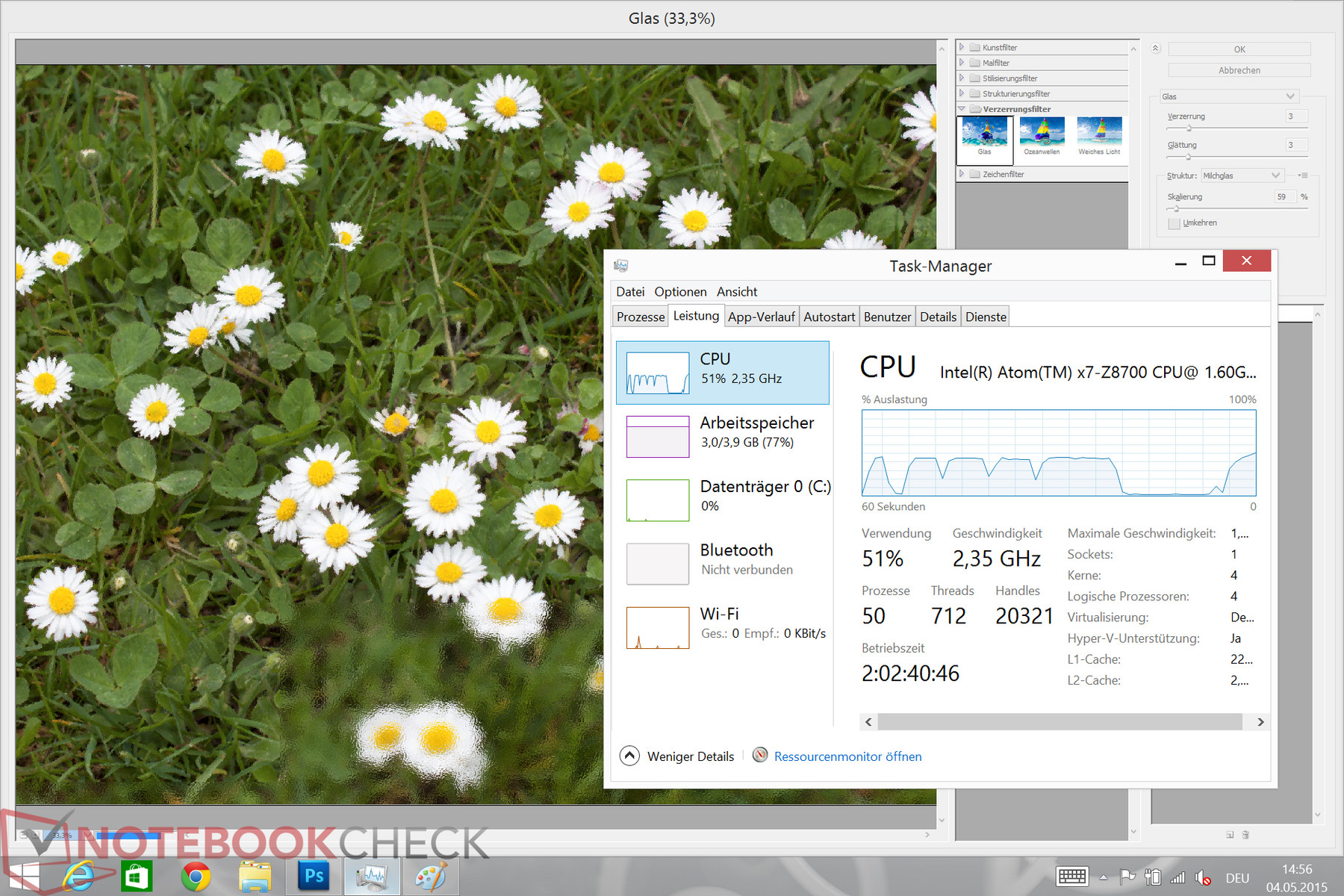Open Paint from taskbar
1344x896 pixels.
431,877
